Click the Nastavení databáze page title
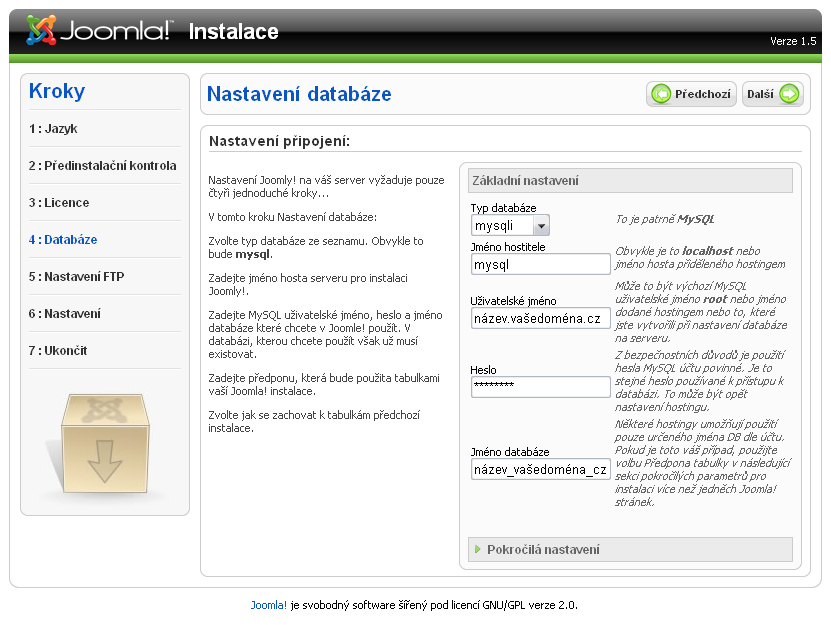 tap(299, 94)
